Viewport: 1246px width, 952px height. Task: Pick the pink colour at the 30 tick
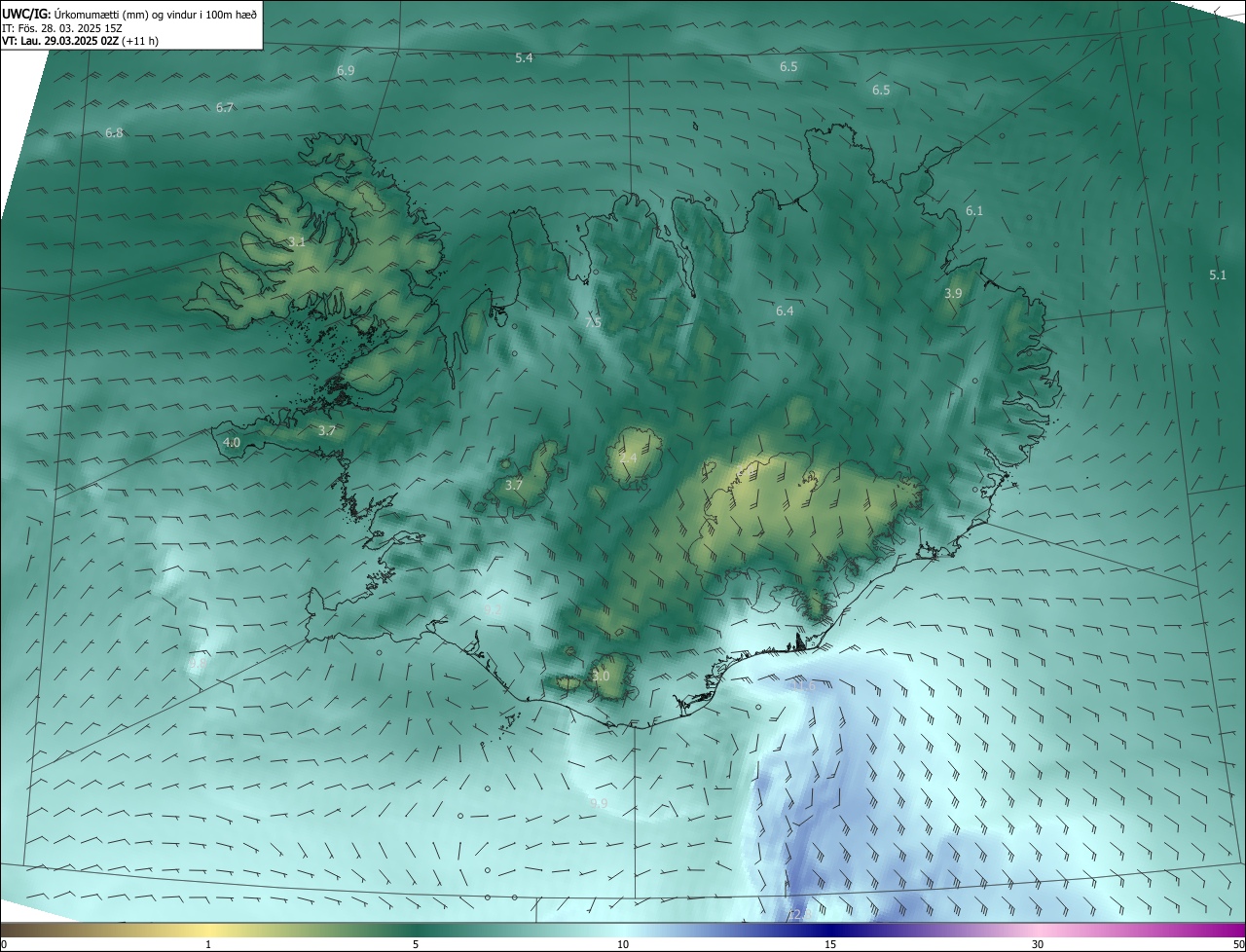pos(1038,931)
